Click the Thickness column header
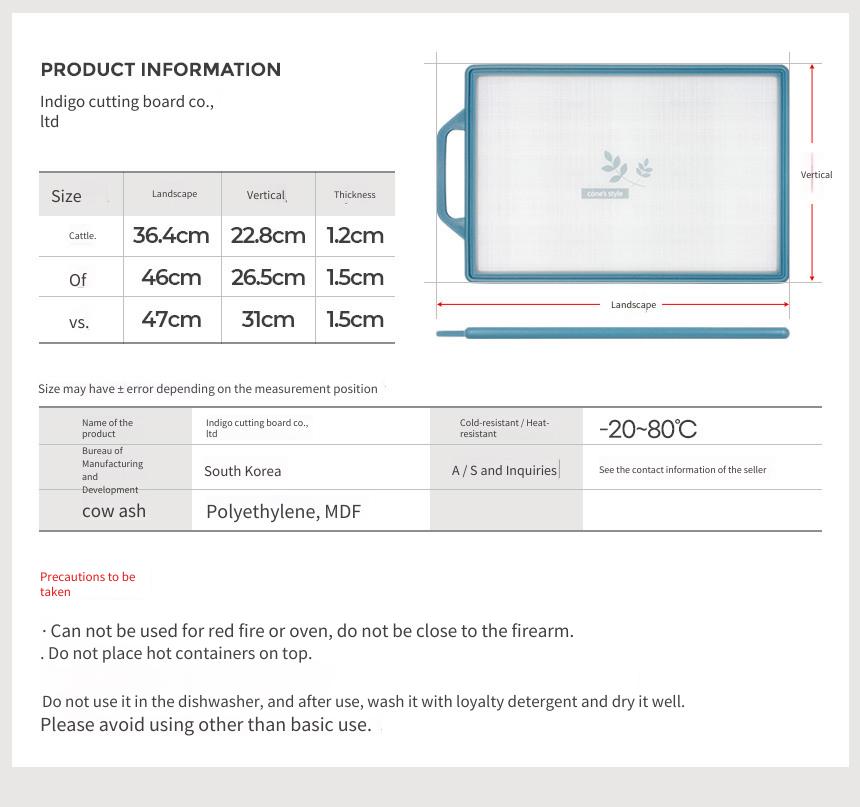The height and width of the screenshot is (807, 860). tap(355, 195)
